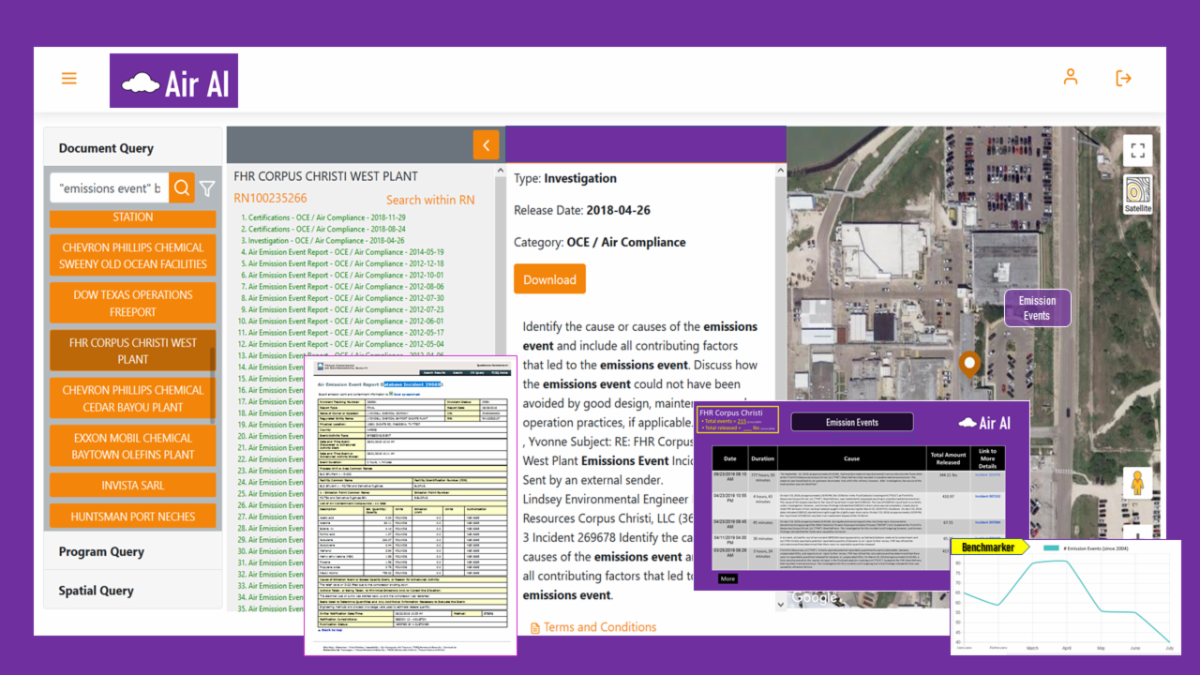Select FHR Corpus Christi West Plant facility

[133, 351]
